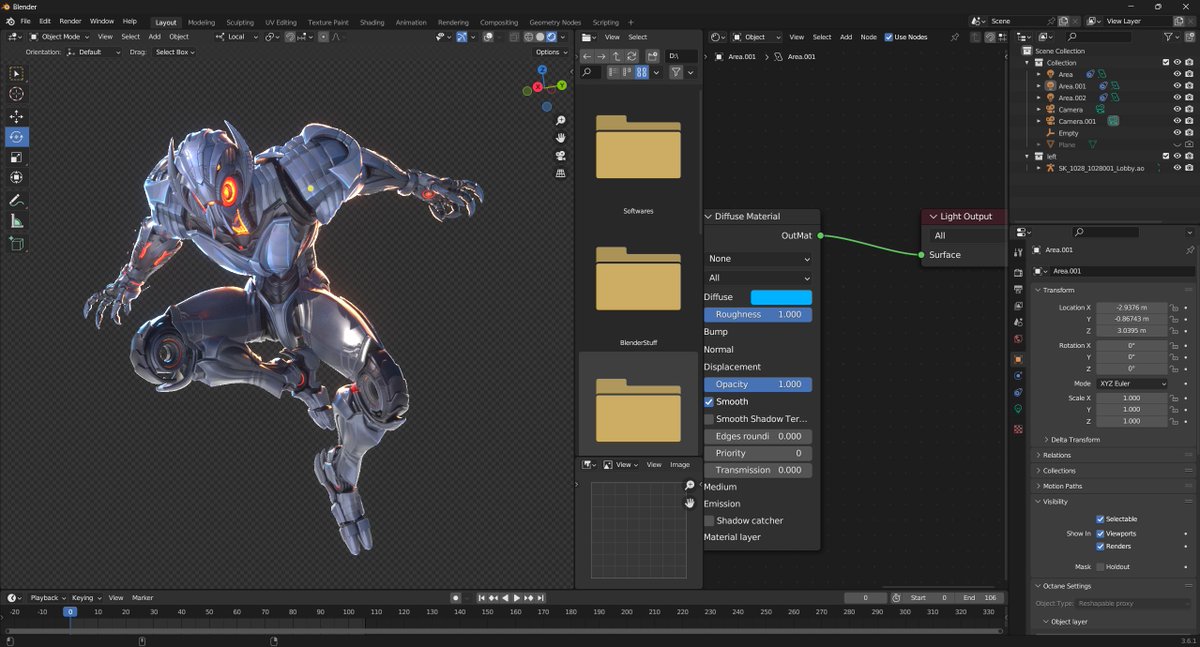Screen dimensions: 1200x647
Task: Select the Select Box tool
Action: click(17, 73)
